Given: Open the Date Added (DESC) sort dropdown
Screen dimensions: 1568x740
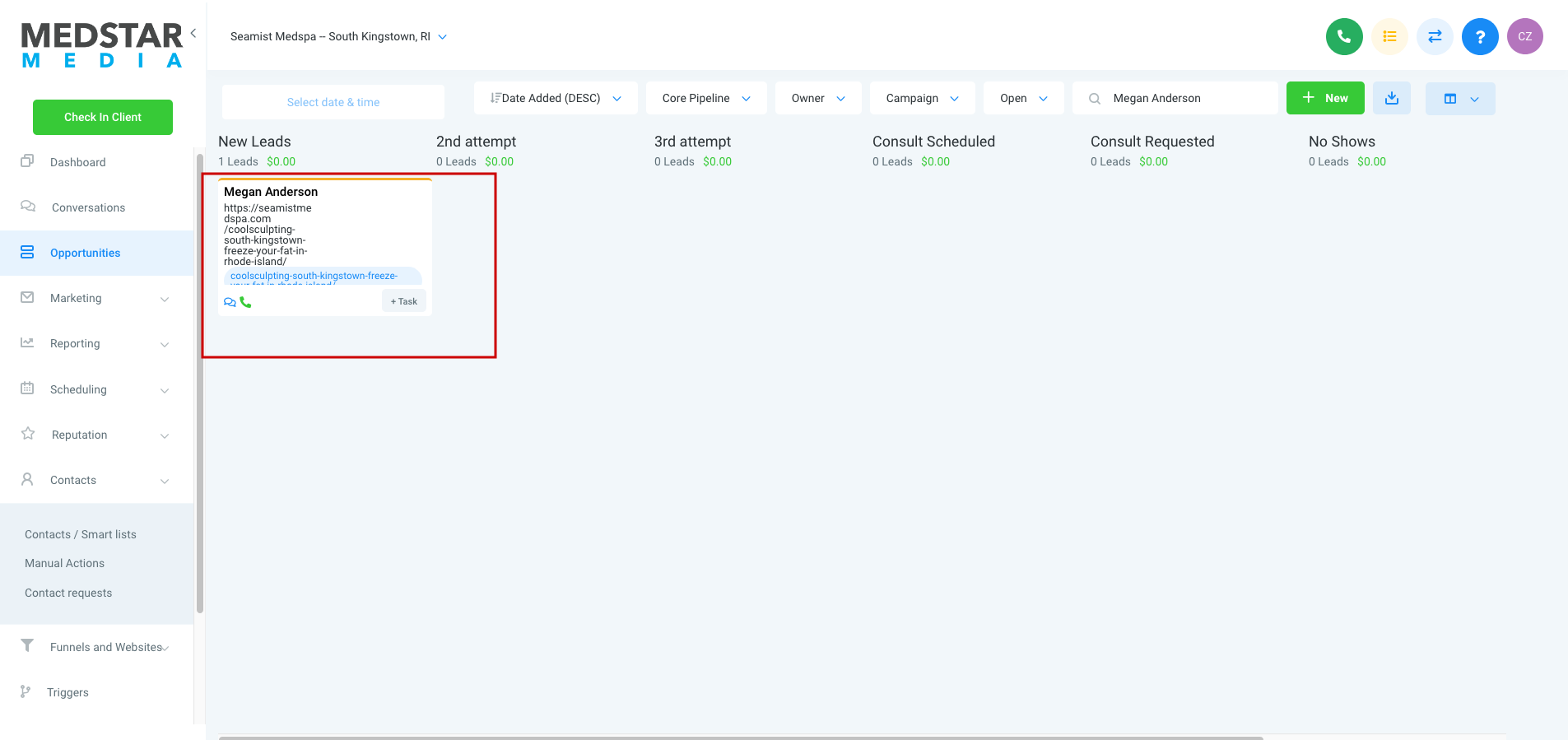Looking at the screenshot, I should [556, 98].
